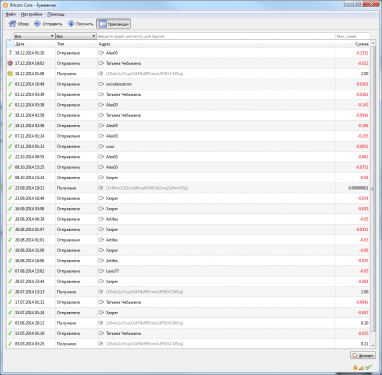
Task: Open the Настройки menu
Action: coord(31,14)
